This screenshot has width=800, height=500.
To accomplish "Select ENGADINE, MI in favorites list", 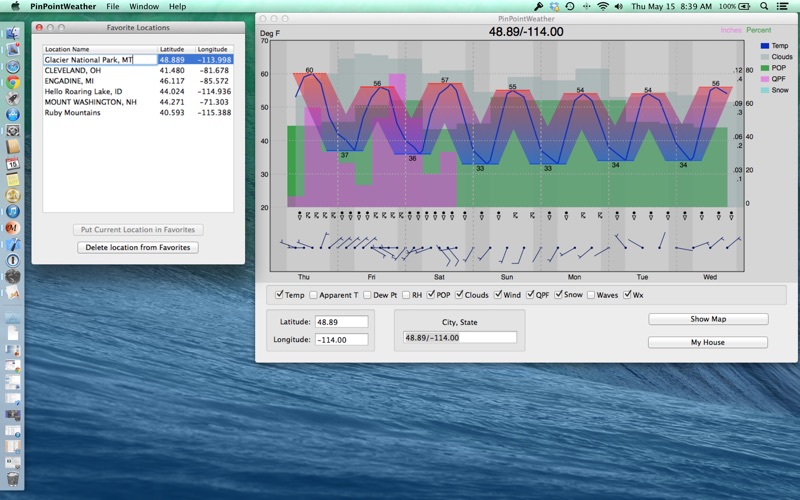I will 138,81.
